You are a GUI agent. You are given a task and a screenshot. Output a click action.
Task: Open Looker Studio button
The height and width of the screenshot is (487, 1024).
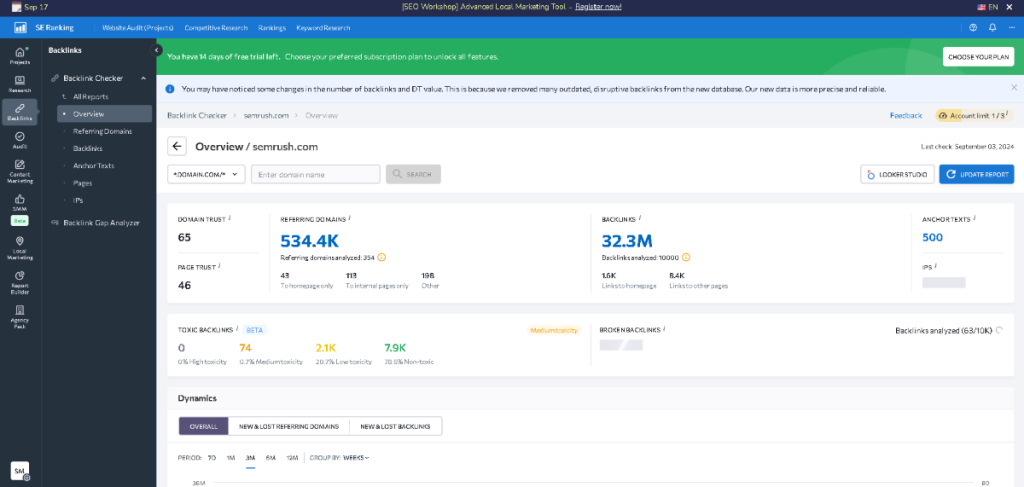coord(897,174)
